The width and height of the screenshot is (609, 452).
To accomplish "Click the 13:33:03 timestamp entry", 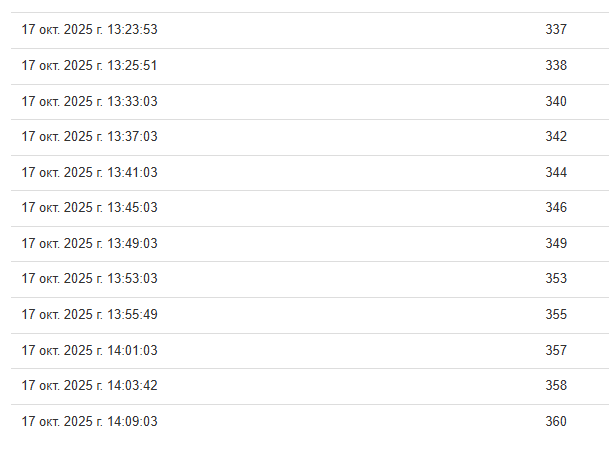I will (x=89, y=102).
